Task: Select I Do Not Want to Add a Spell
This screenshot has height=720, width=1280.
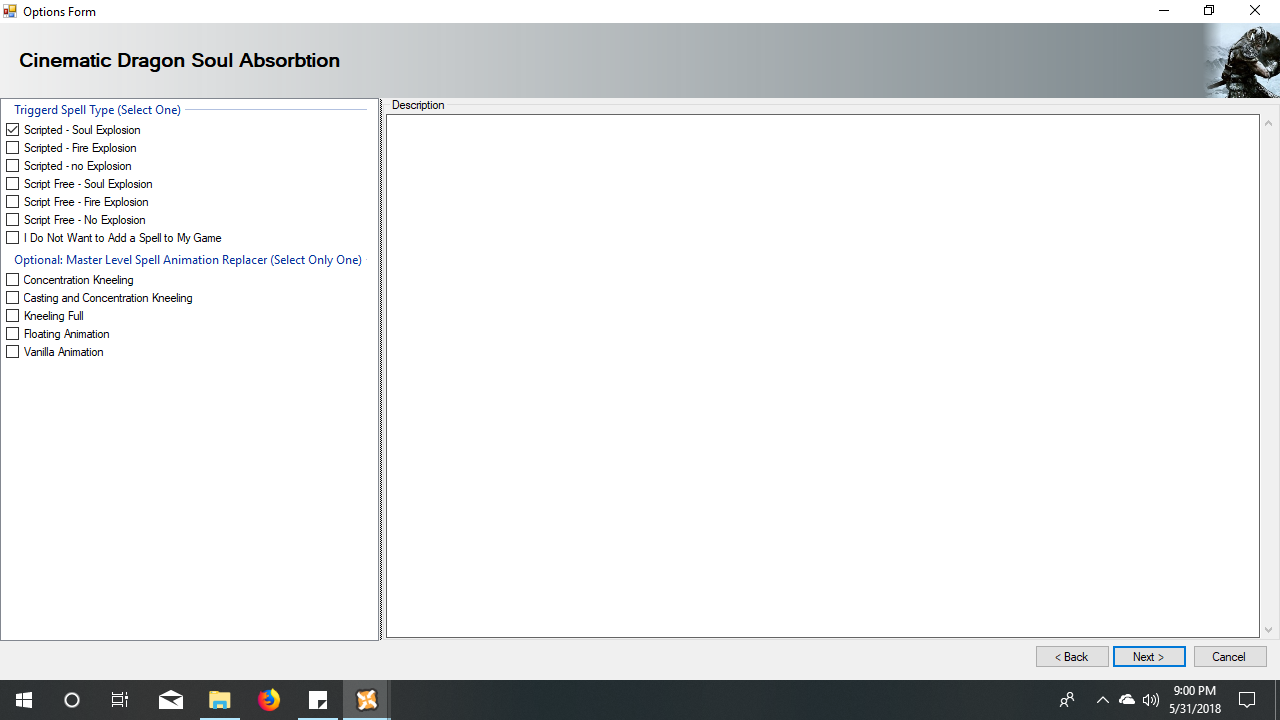Action: (13, 238)
